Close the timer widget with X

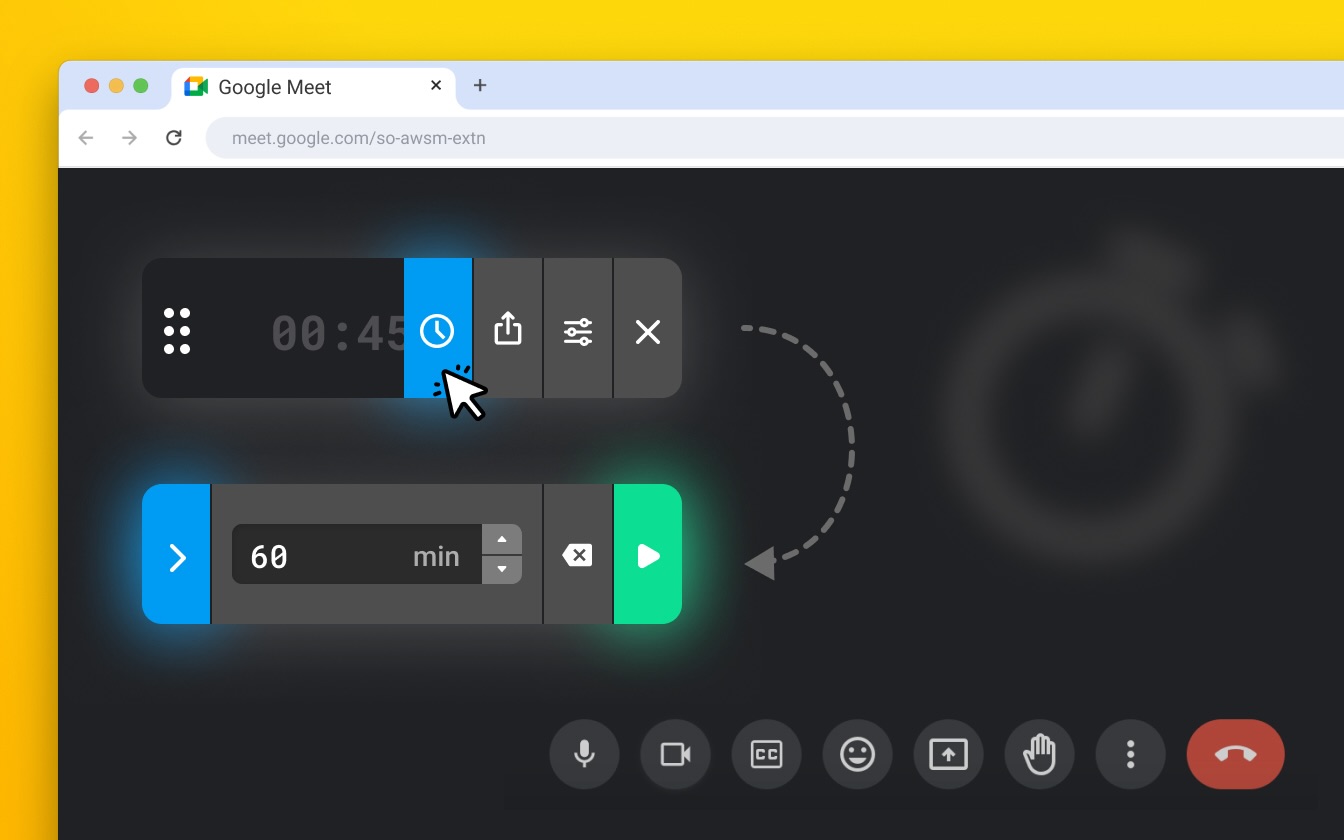click(648, 331)
